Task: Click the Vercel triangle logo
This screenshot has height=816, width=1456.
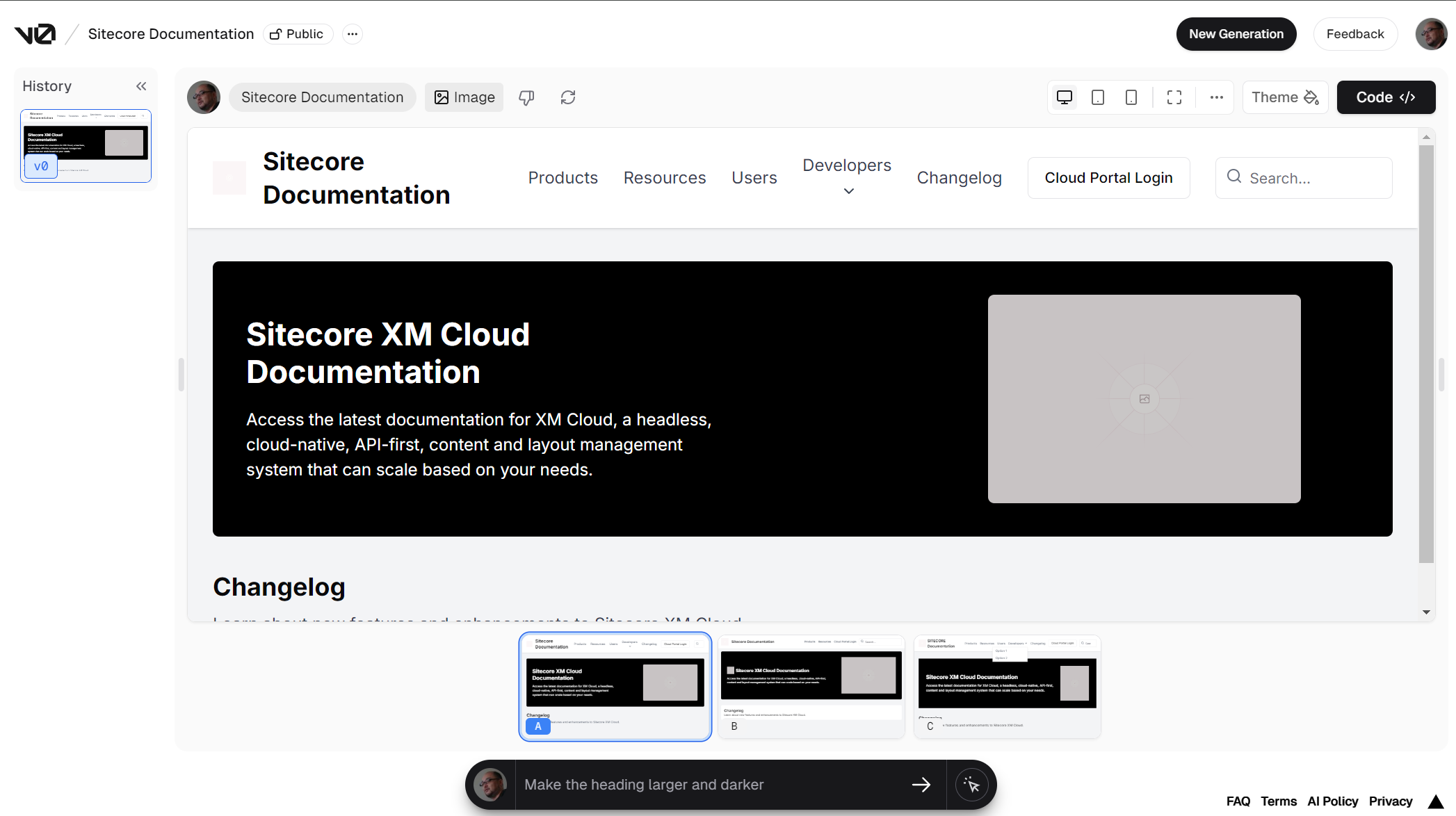Action: coord(1436,801)
